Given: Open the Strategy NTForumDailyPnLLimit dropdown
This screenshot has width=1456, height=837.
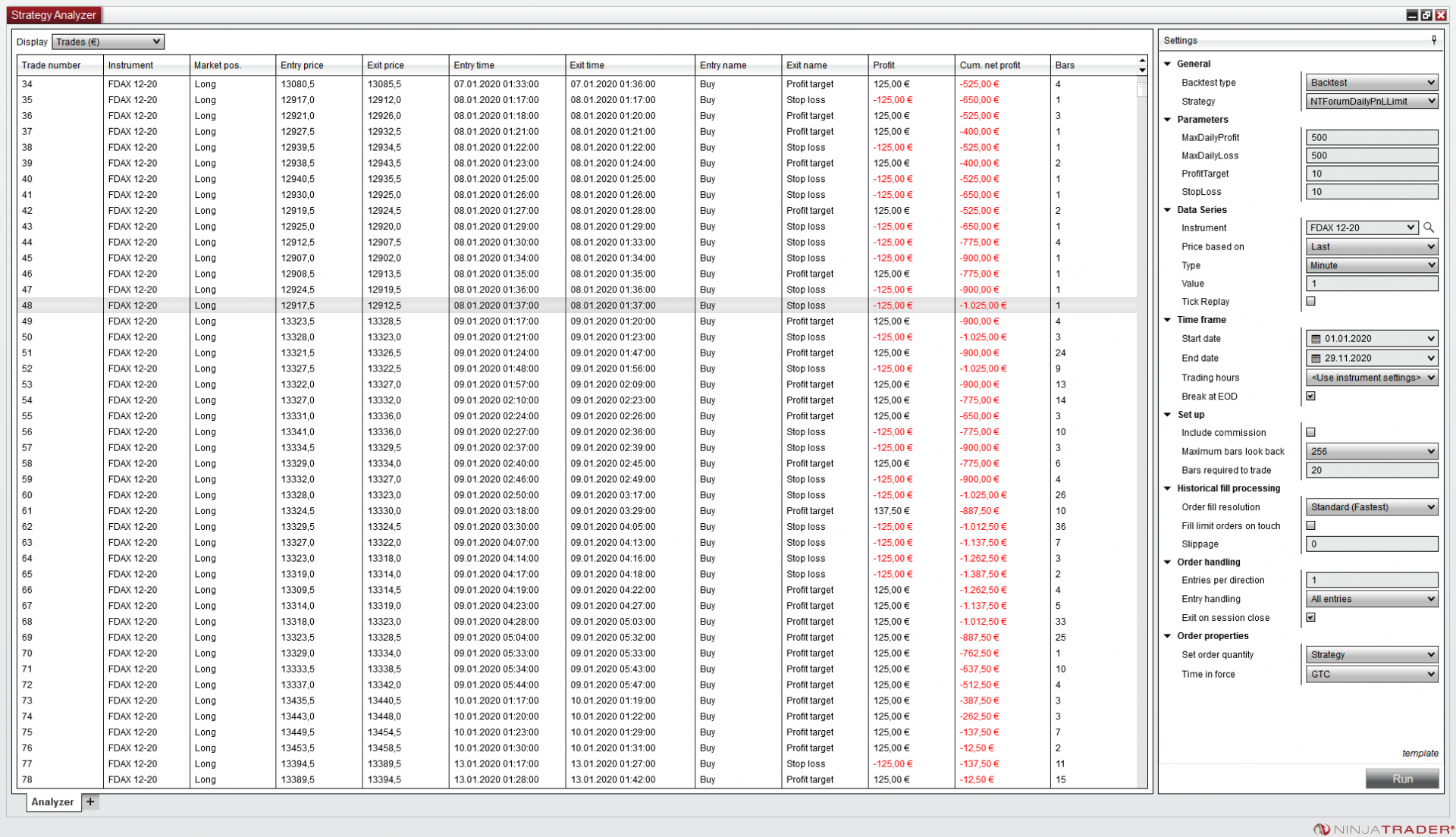Looking at the screenshot, I should click(1371, 101).
